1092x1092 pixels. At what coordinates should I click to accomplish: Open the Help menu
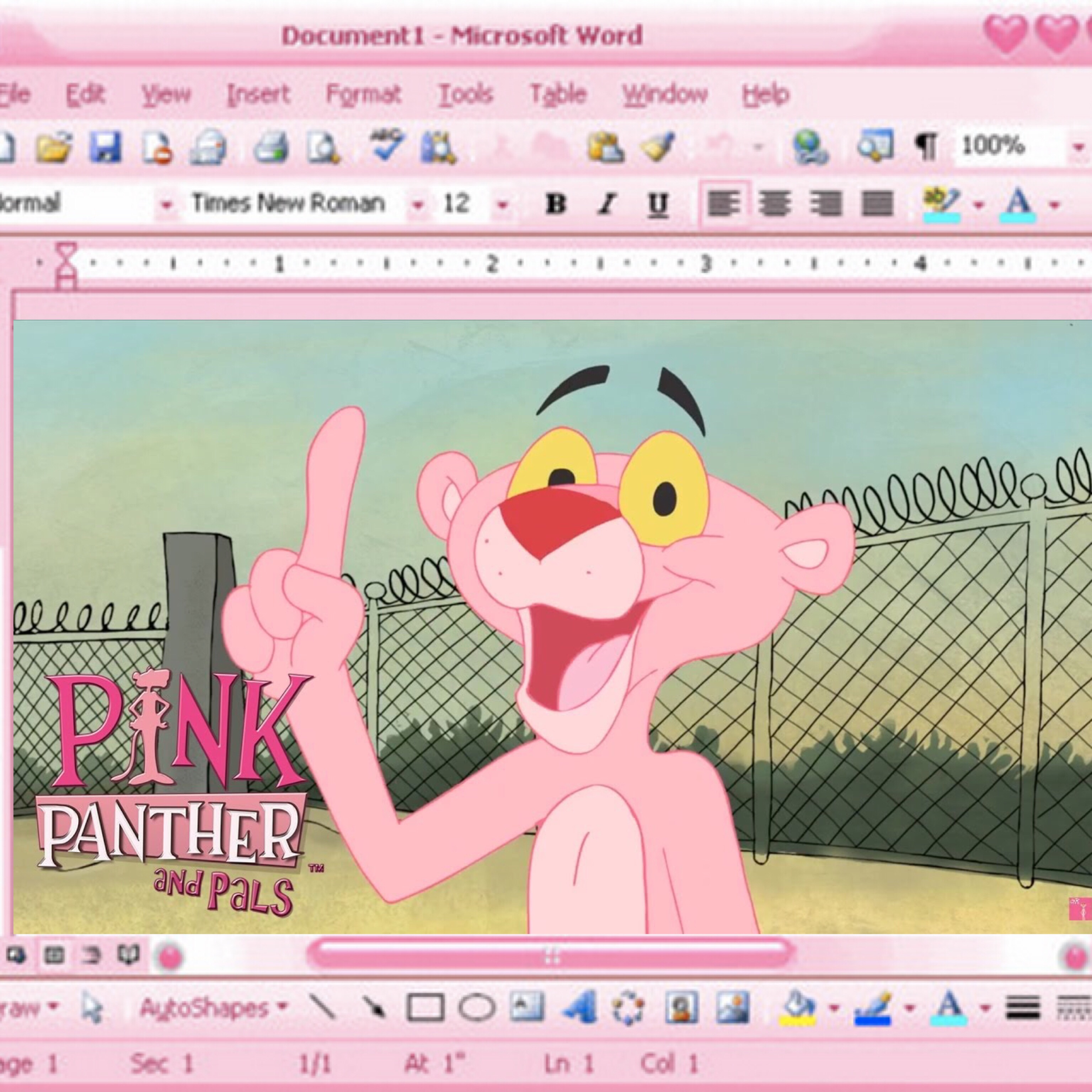(x=766, y=95)
